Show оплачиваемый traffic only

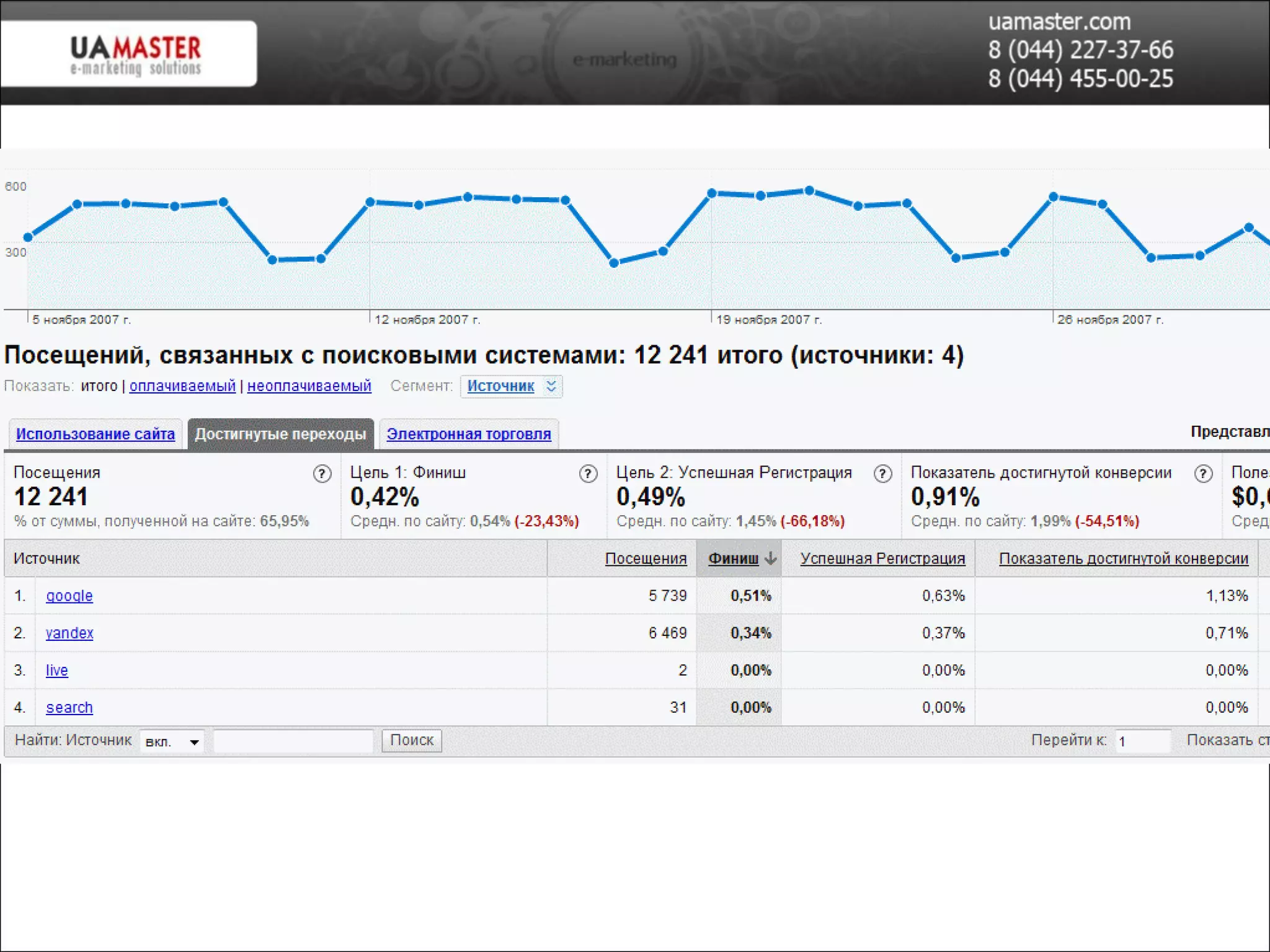click(x=182, y=386)
